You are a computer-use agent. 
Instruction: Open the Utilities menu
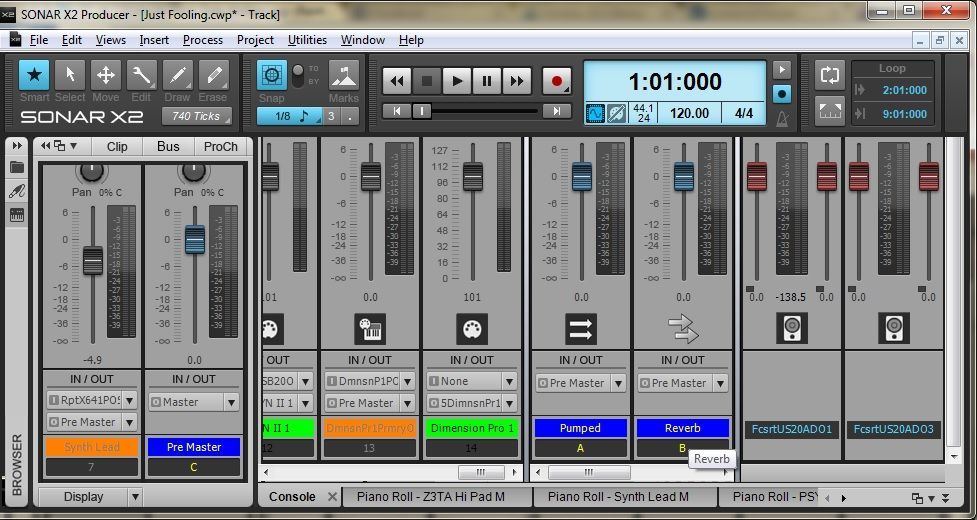coord(307,40)
